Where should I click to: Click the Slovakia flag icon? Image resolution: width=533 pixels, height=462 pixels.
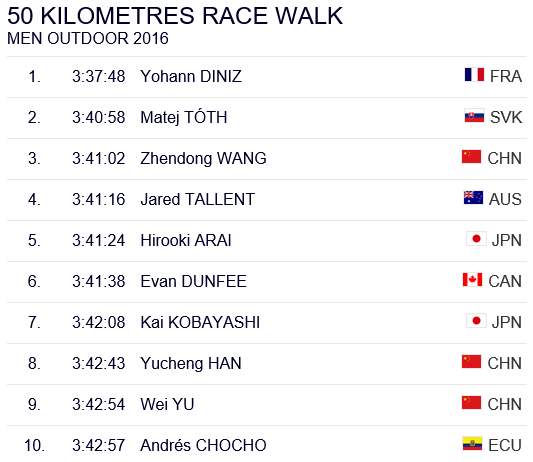pos(474,116)
